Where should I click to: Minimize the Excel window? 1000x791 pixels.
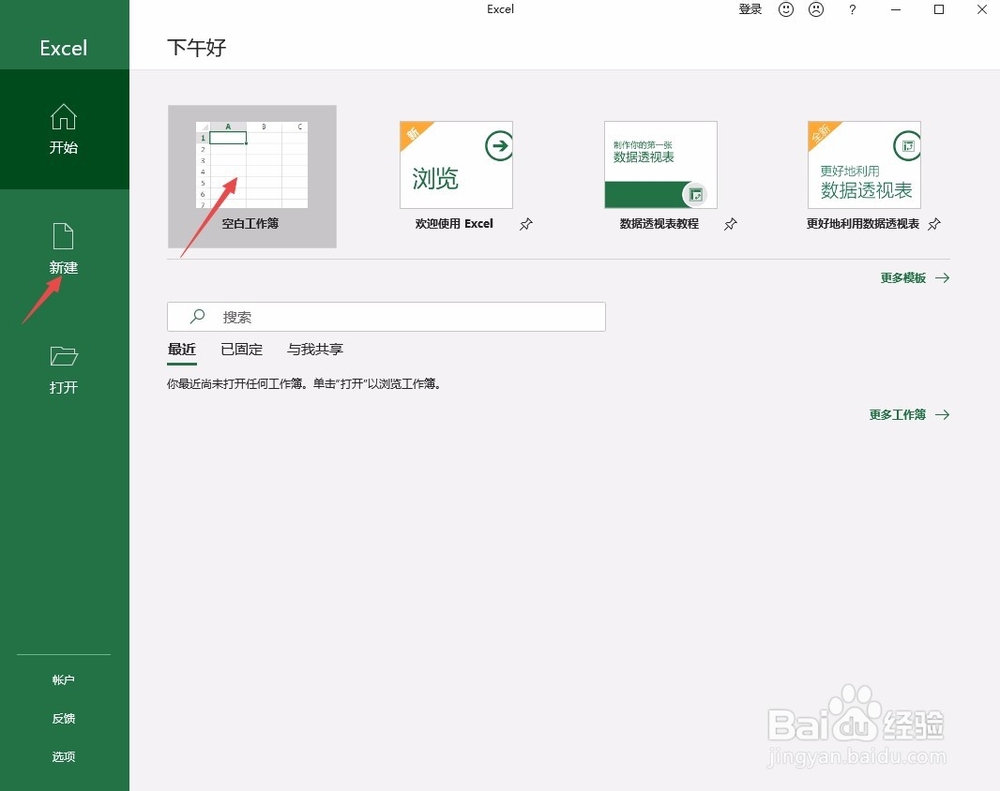point(895,10)
